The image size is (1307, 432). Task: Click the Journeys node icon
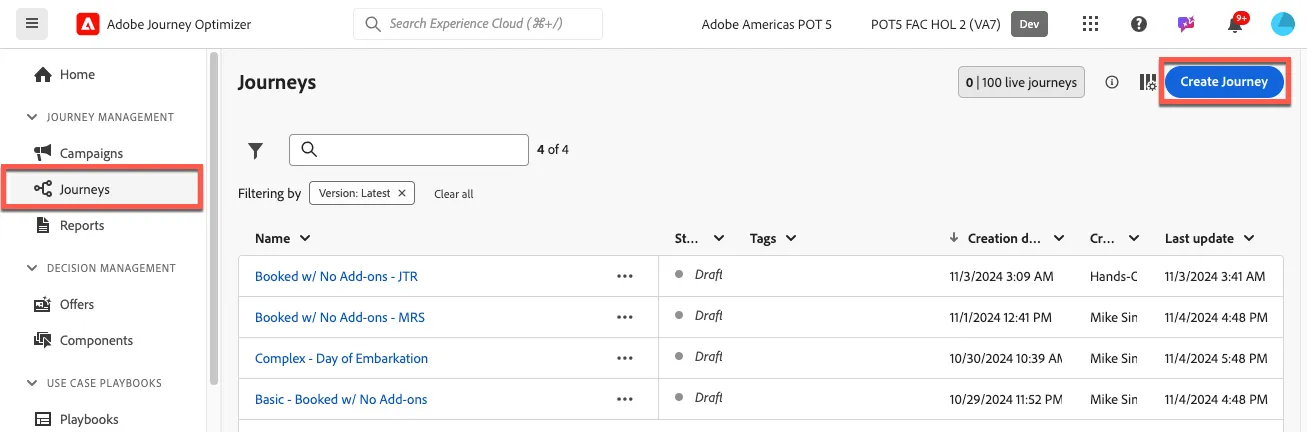43,189
